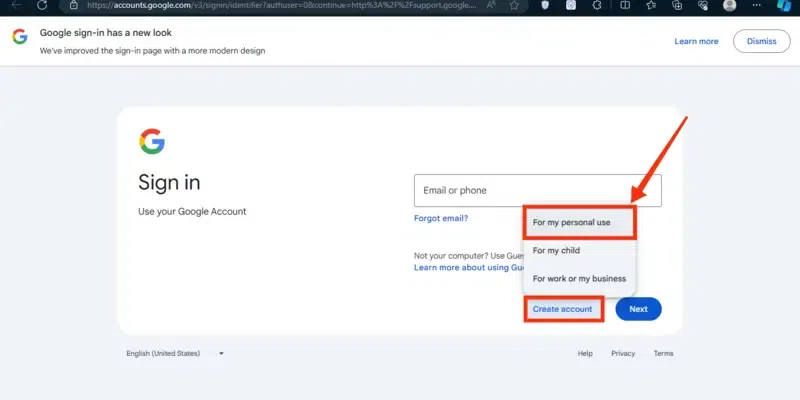Screen dimensions: 800x400
Task: Open the Help footer link
Action: click(585, 353)
